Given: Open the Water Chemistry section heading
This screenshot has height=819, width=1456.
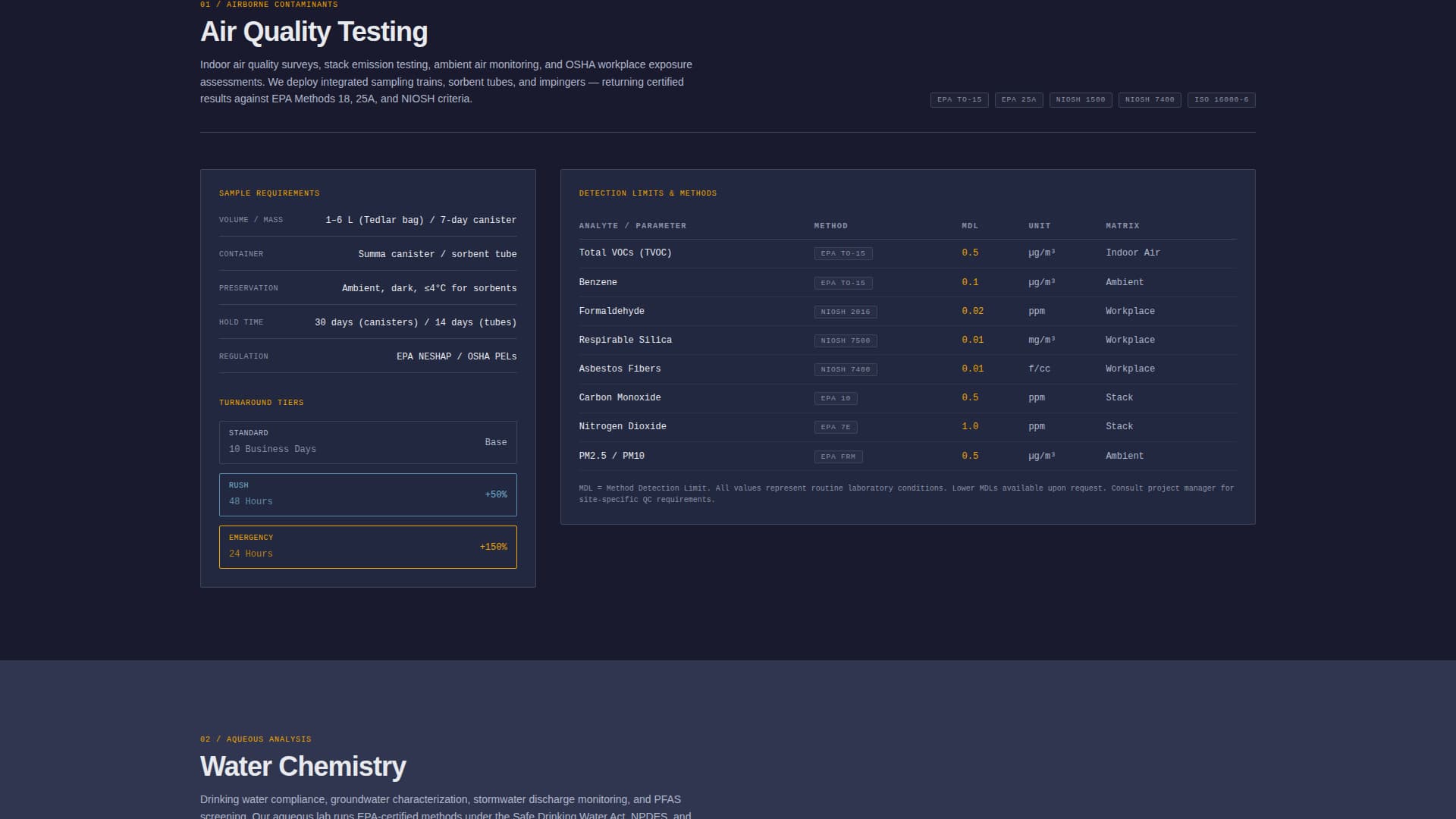Looking at the screenshot, I should (x=303, y=767).
